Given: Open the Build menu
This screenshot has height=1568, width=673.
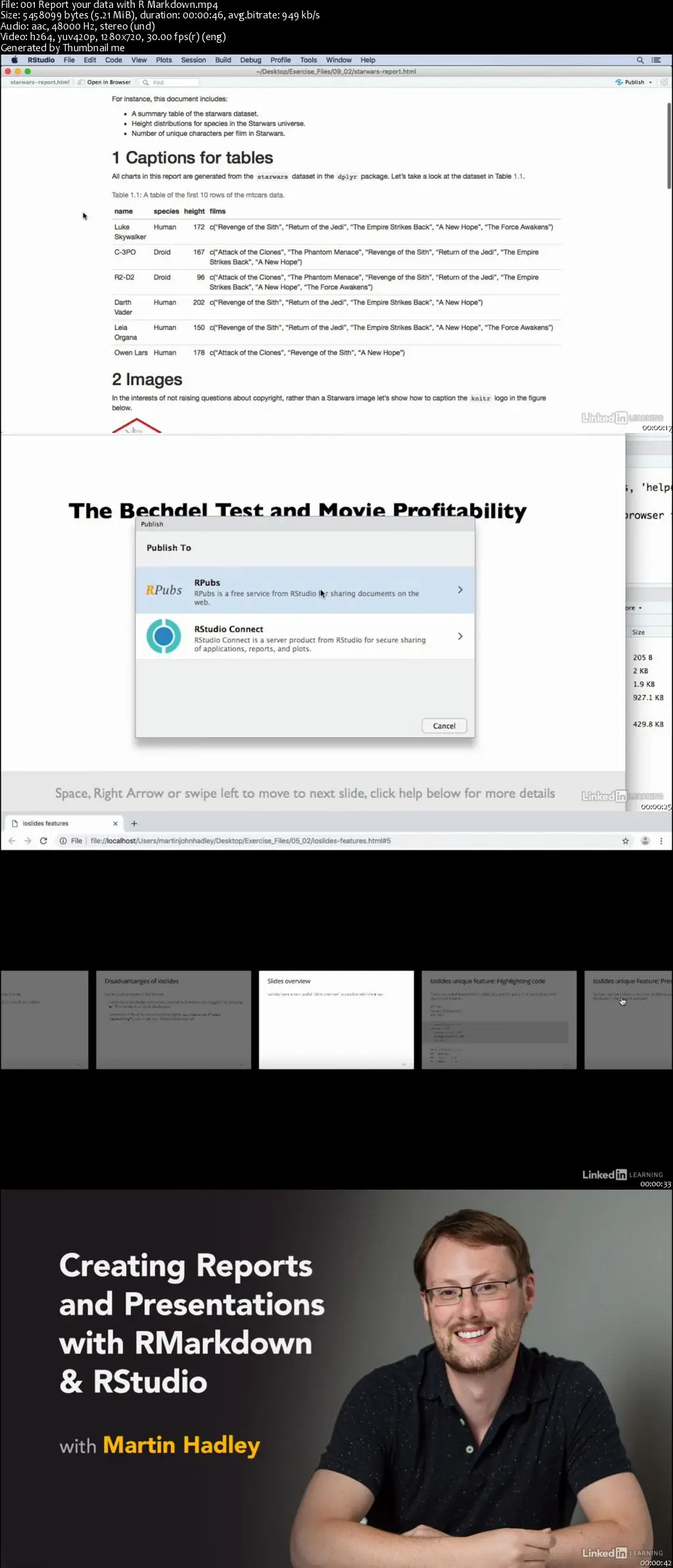Looking at the screenshot, I should point(223,60).
